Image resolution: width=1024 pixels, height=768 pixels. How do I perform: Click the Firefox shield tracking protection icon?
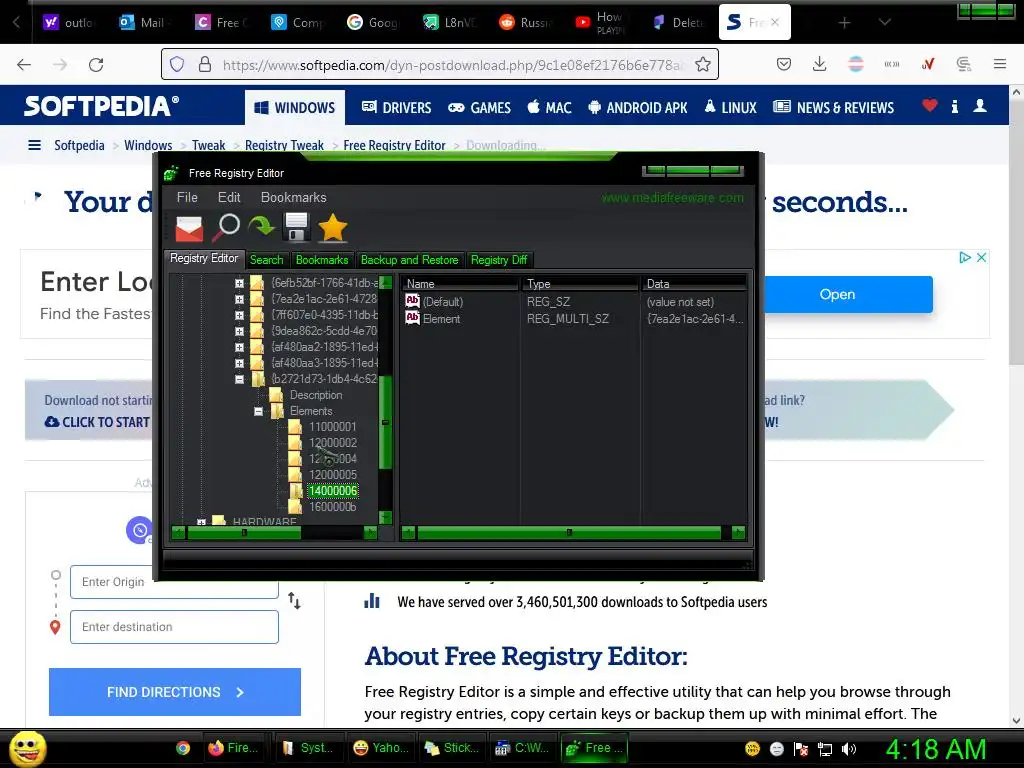(x=177, y=64)
